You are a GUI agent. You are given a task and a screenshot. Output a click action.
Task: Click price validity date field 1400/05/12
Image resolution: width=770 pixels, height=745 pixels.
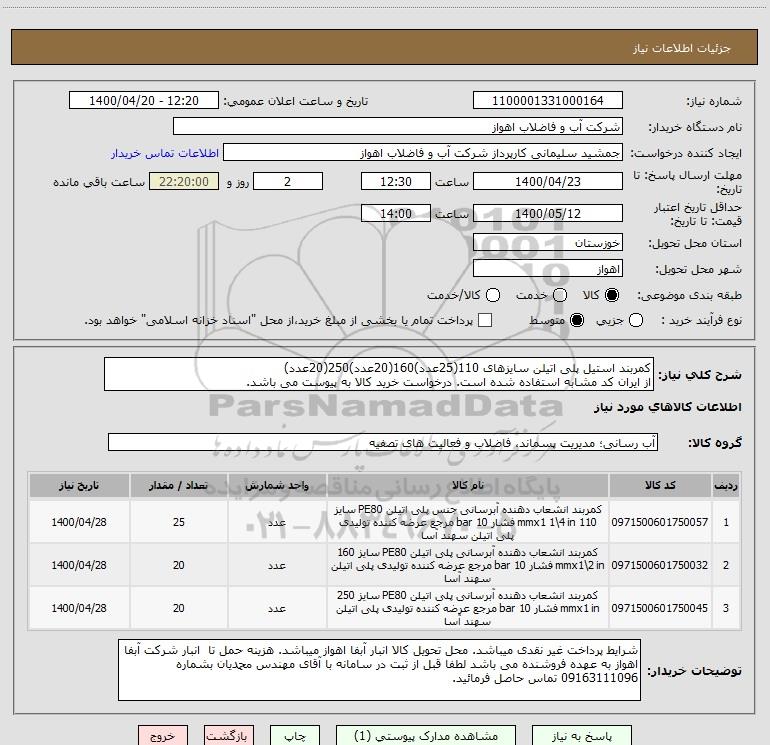(x=548, y=214)
